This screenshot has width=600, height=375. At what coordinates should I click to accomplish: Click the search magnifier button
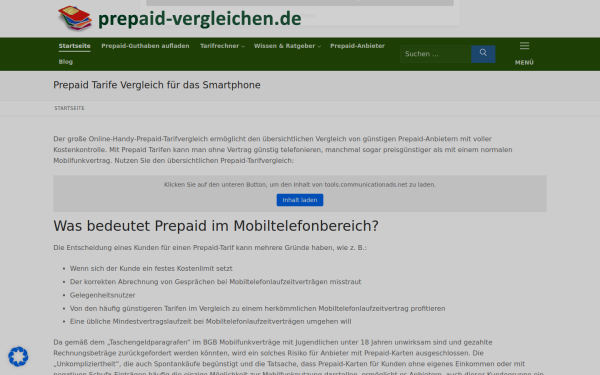click(483, 54)
